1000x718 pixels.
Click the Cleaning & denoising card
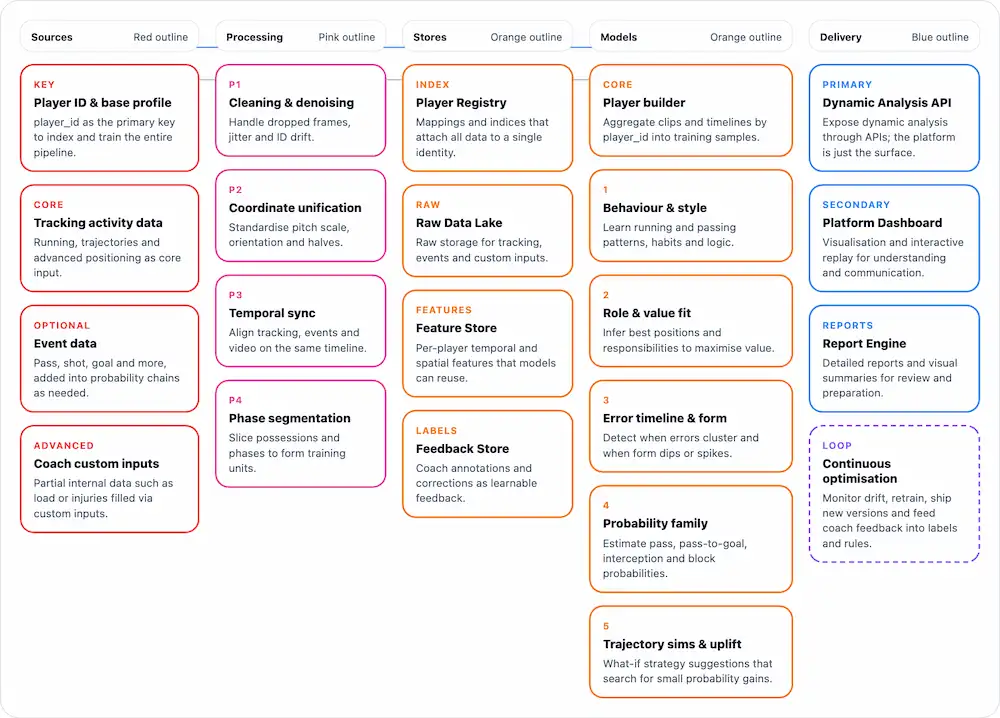(300, 110)
